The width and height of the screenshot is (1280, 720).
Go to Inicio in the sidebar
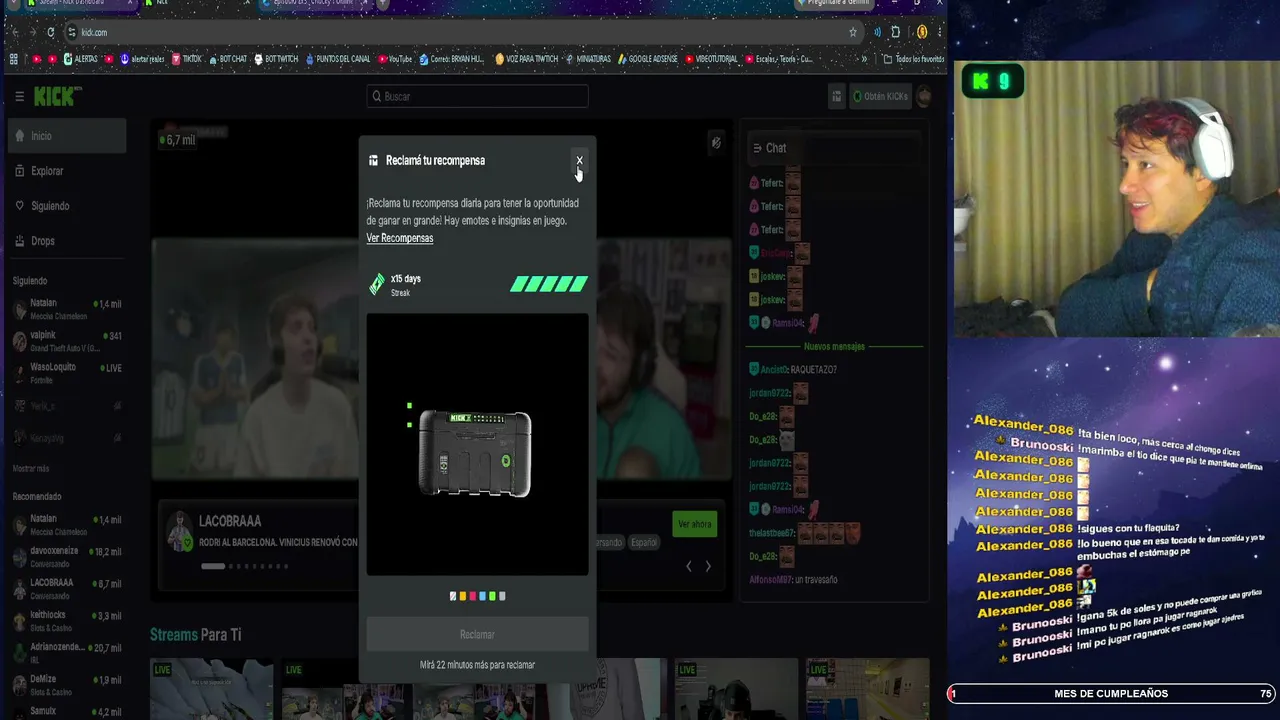coord(66,136)
